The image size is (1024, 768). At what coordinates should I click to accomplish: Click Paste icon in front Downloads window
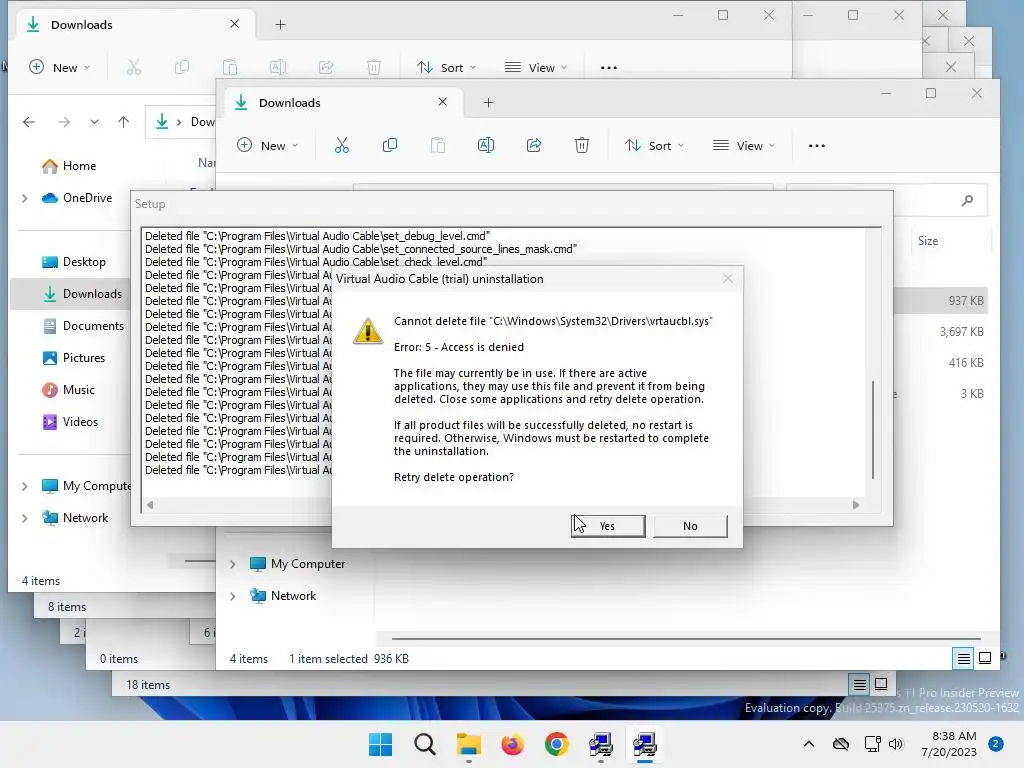click(438, 146)
